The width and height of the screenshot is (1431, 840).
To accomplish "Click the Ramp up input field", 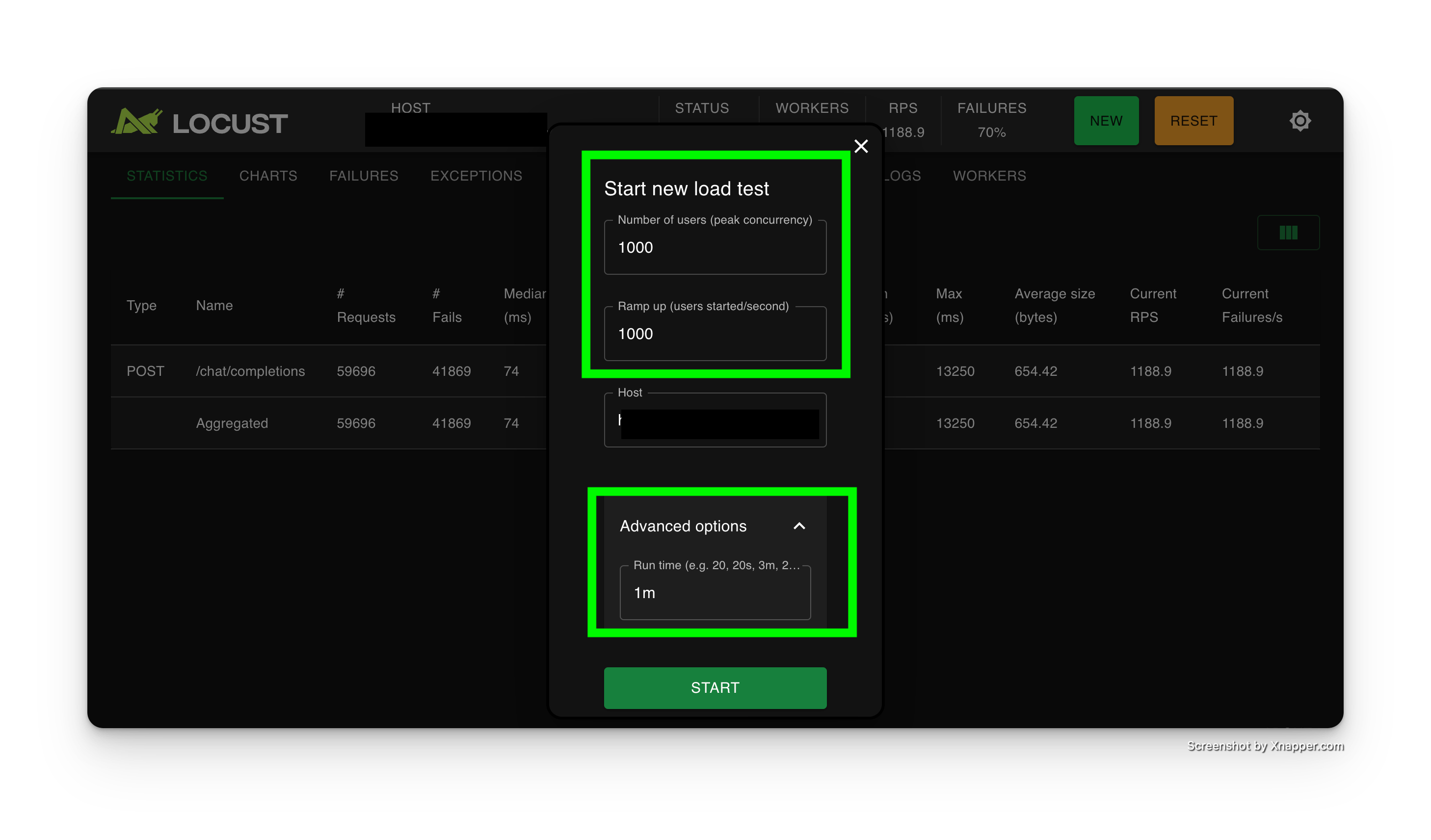I will click(715, 334).
